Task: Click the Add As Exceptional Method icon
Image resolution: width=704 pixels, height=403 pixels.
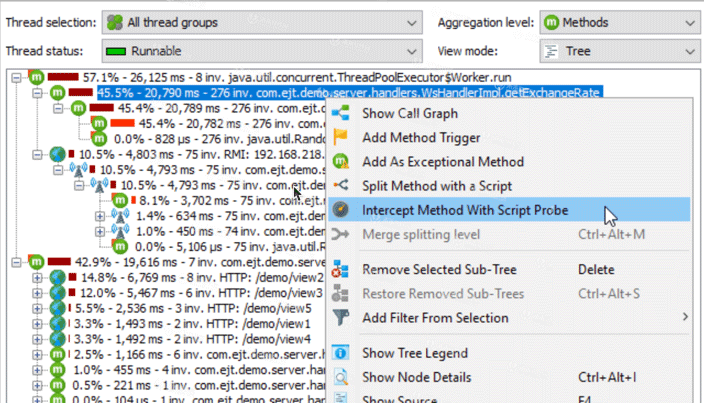Action: [x=342, y=162]
